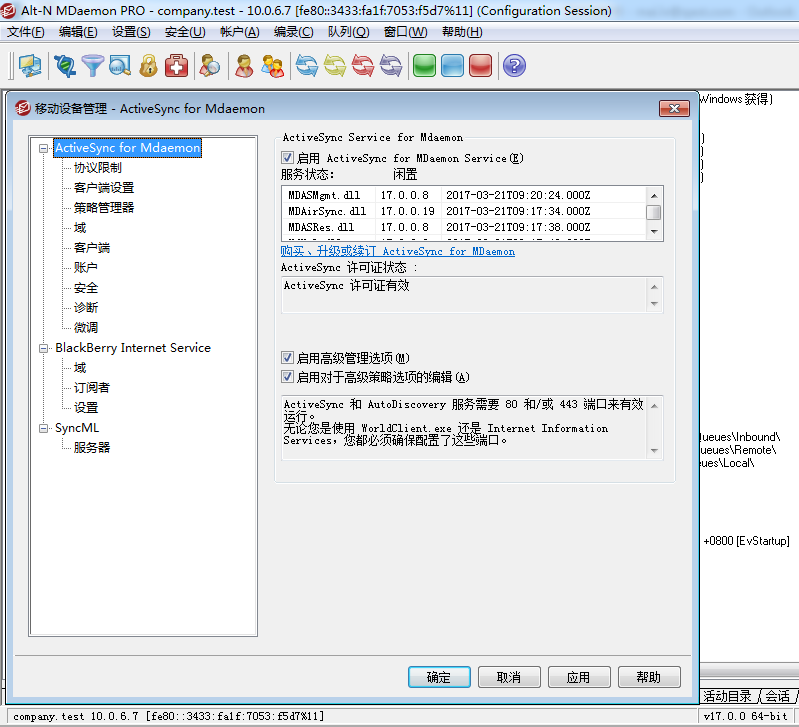
Task: Click the blue DNA-like toolbar icon
Action: pos(65,66)
